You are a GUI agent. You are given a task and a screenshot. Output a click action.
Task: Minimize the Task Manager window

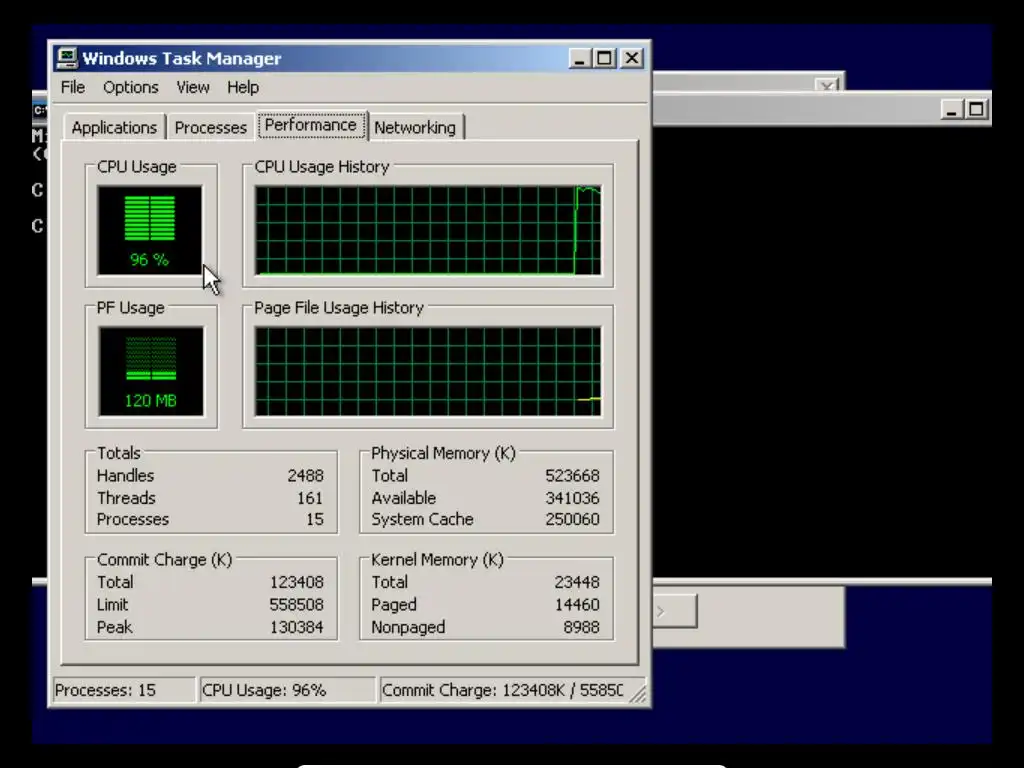pos(579,58)
